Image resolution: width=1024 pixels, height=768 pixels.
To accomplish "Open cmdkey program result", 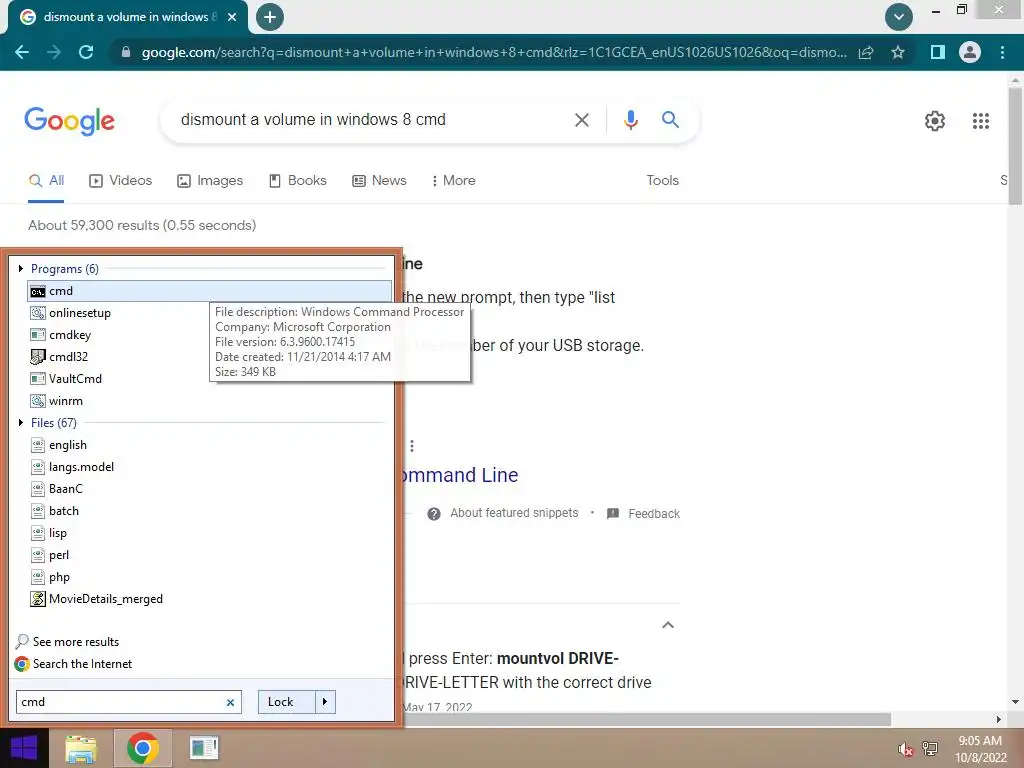I will coord(61,335).
